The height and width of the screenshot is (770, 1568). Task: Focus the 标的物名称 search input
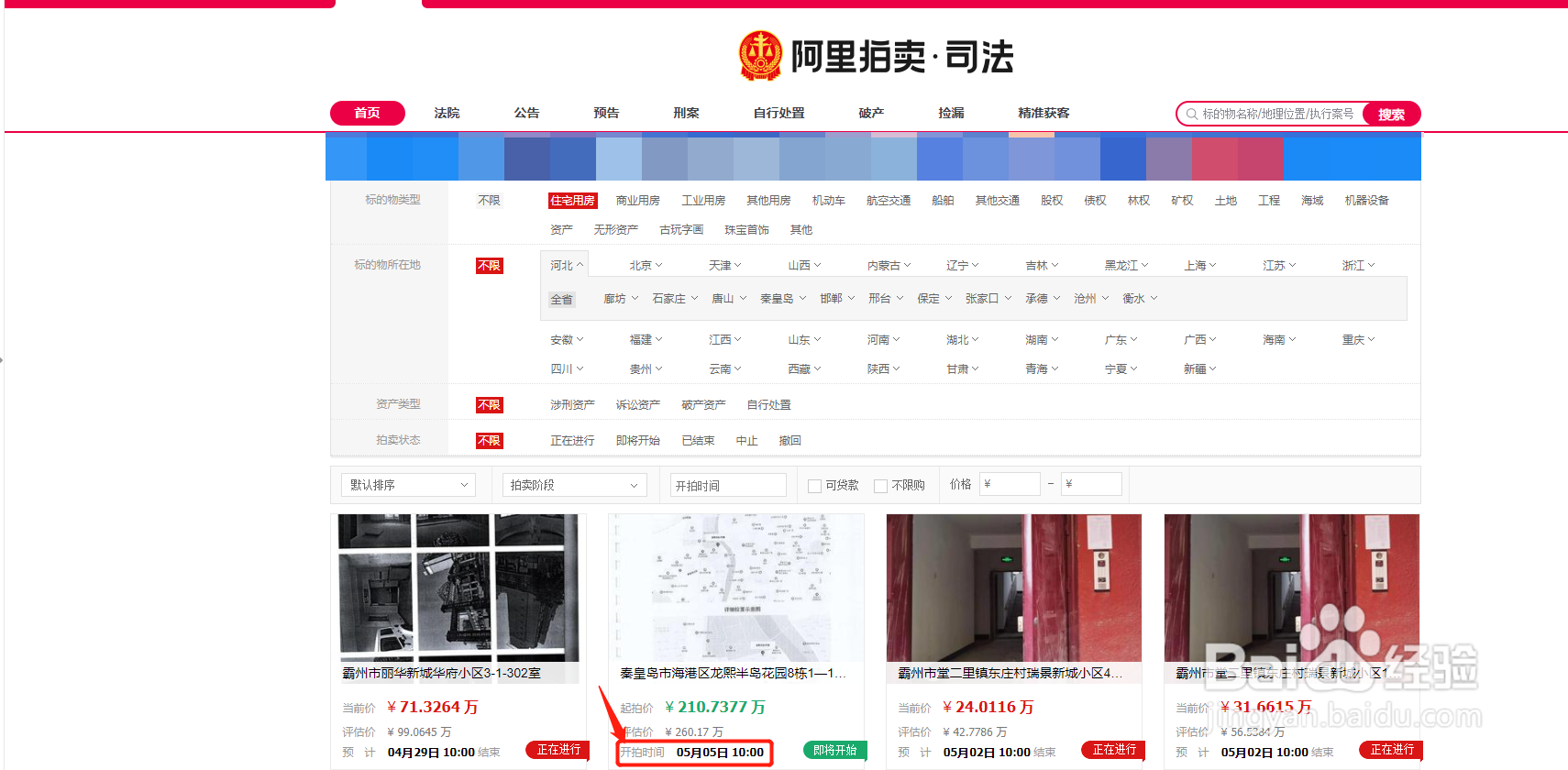(1278, 114)
